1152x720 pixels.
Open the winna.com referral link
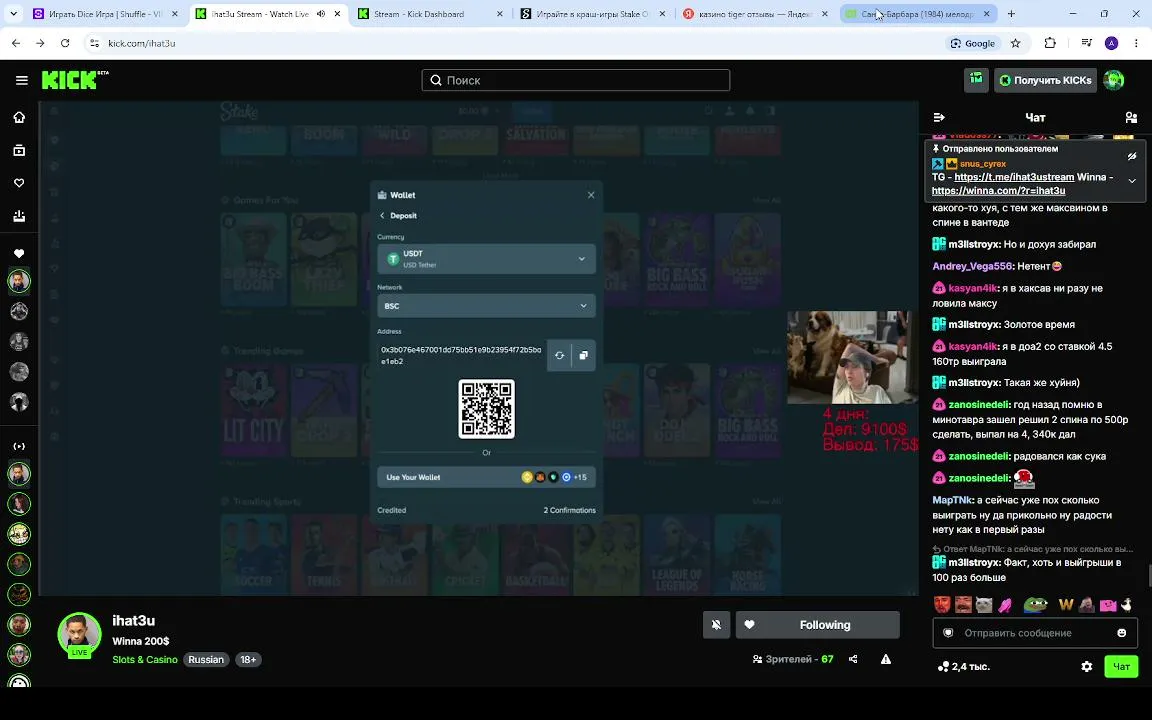(x=998, y=190)
